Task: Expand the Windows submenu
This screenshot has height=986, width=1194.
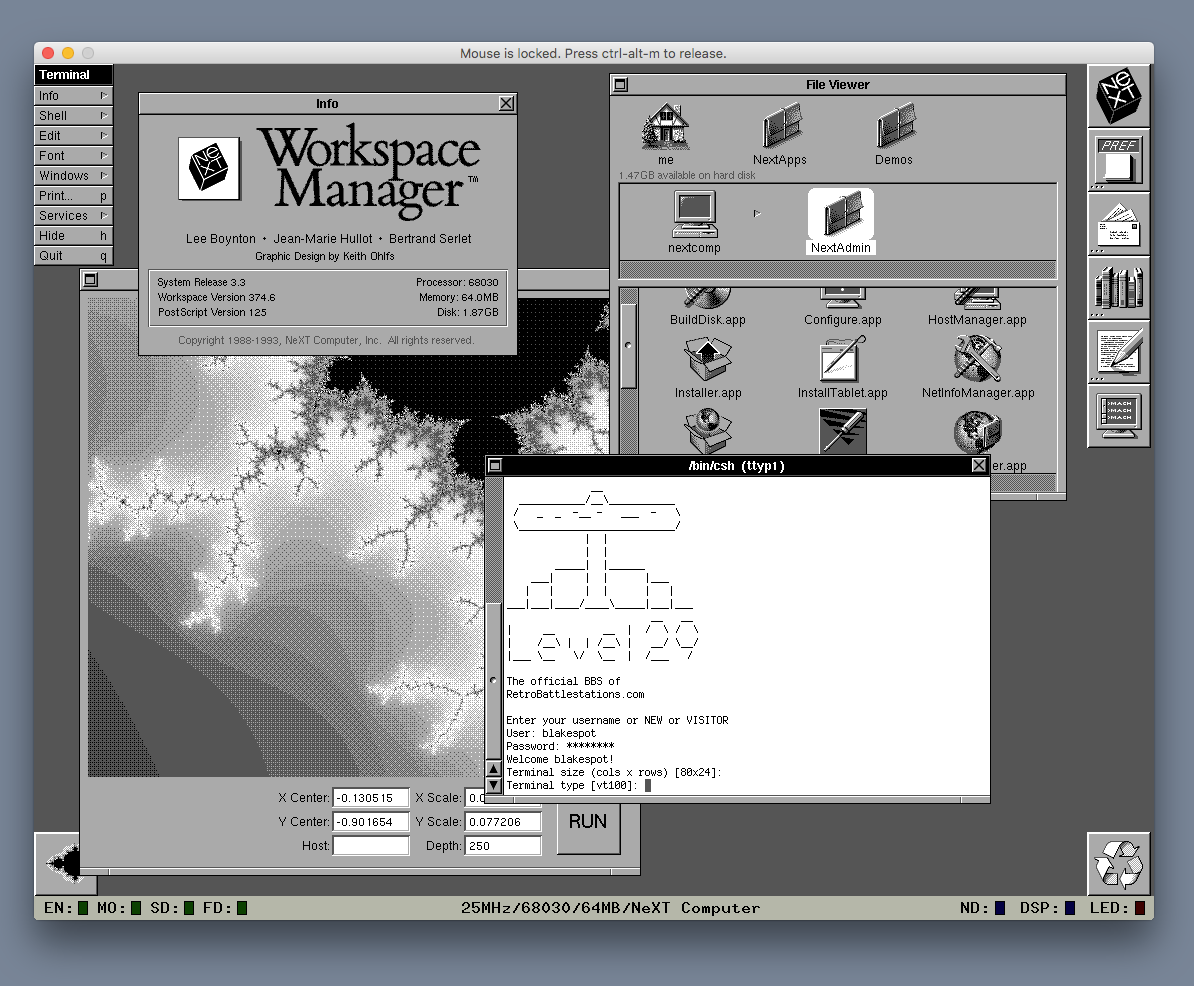Action: 73,175
